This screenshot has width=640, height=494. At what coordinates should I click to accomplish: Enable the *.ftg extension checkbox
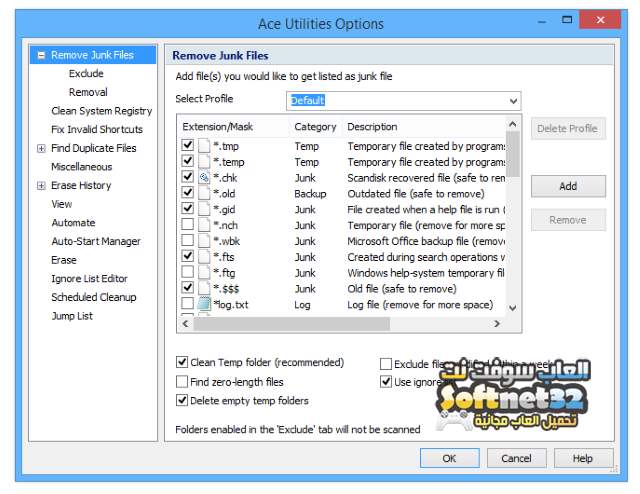(187, 271)
